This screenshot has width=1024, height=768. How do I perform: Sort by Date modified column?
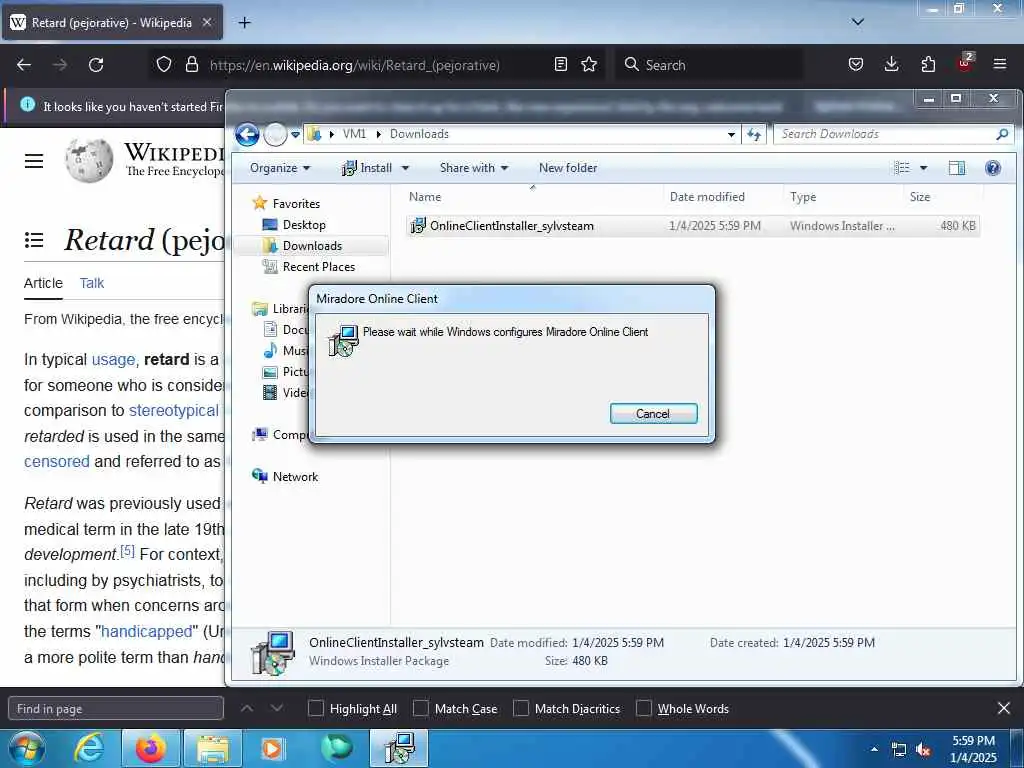point(724,197)
